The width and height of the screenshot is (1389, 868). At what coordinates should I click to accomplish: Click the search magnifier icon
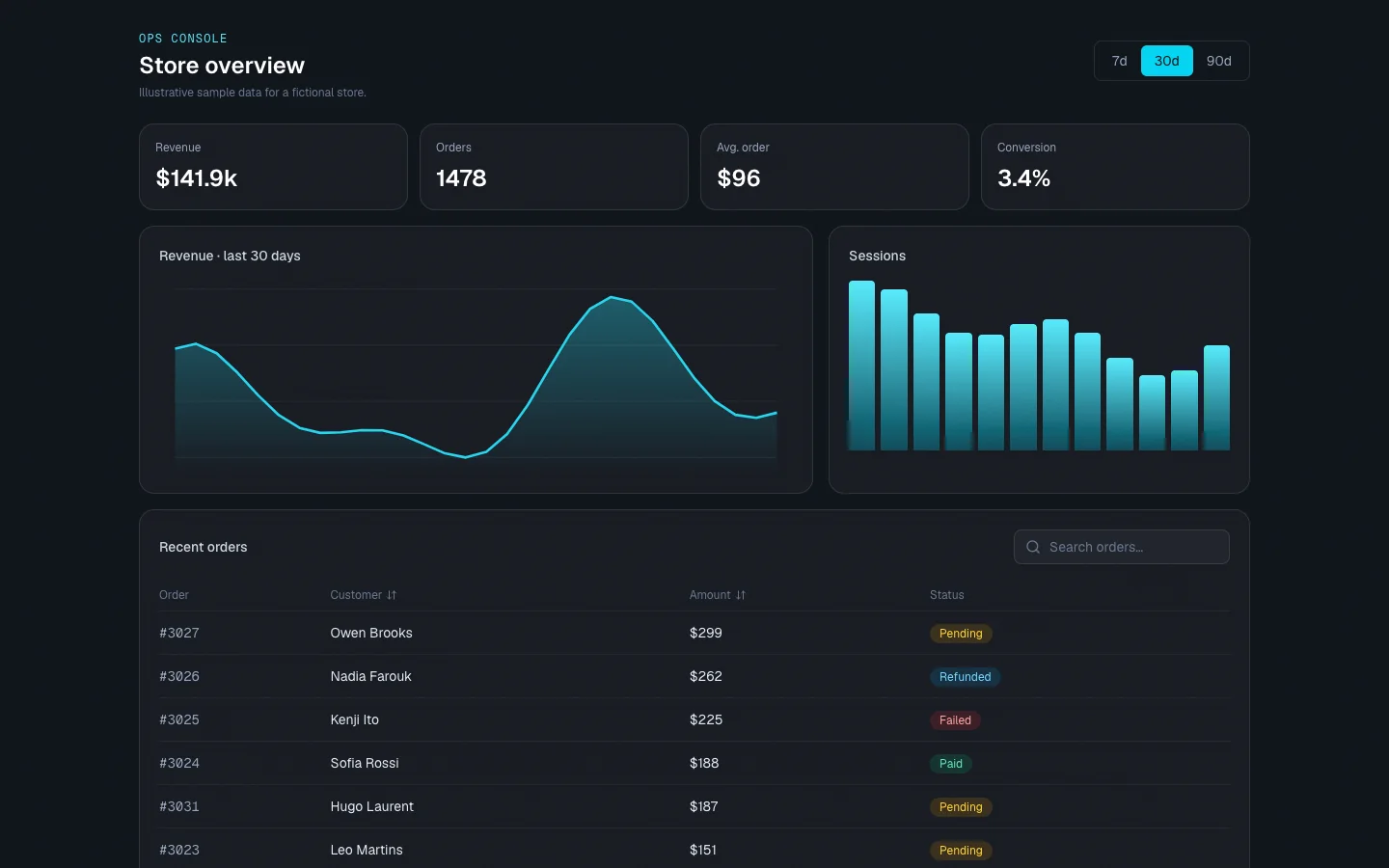(x=1033, y=547)
